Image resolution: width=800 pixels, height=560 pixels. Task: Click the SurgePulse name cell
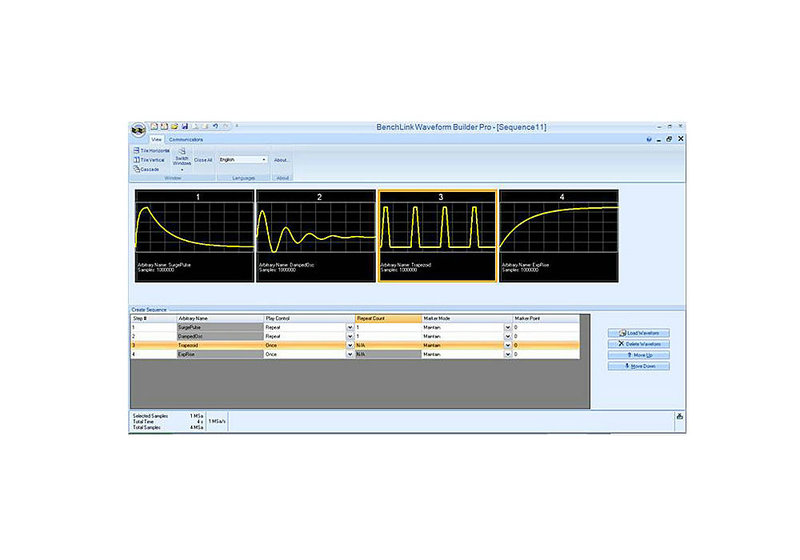[x=220, y=327]
